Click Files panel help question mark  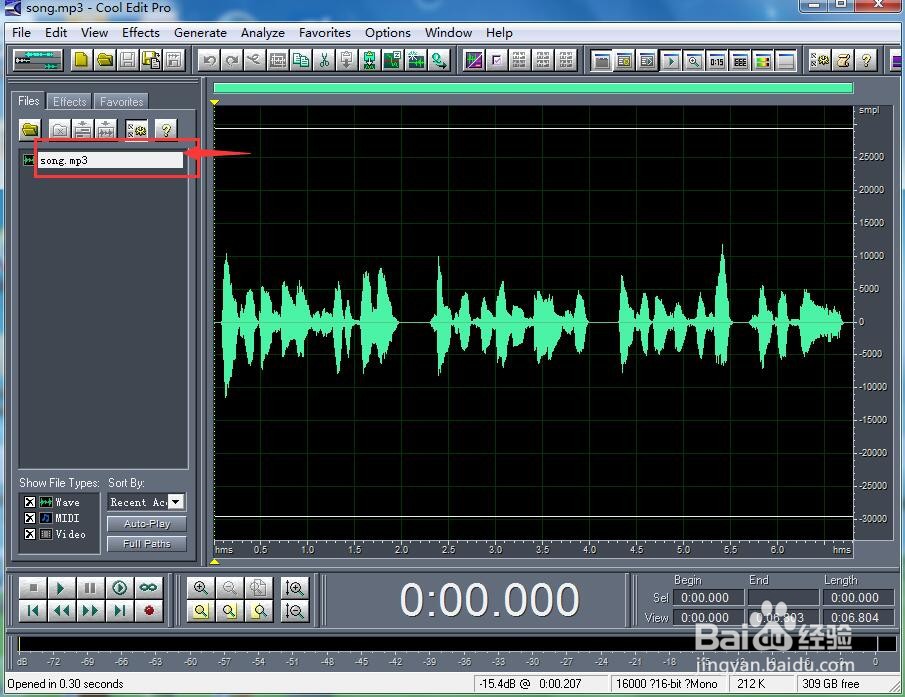(x=166, y=129)
